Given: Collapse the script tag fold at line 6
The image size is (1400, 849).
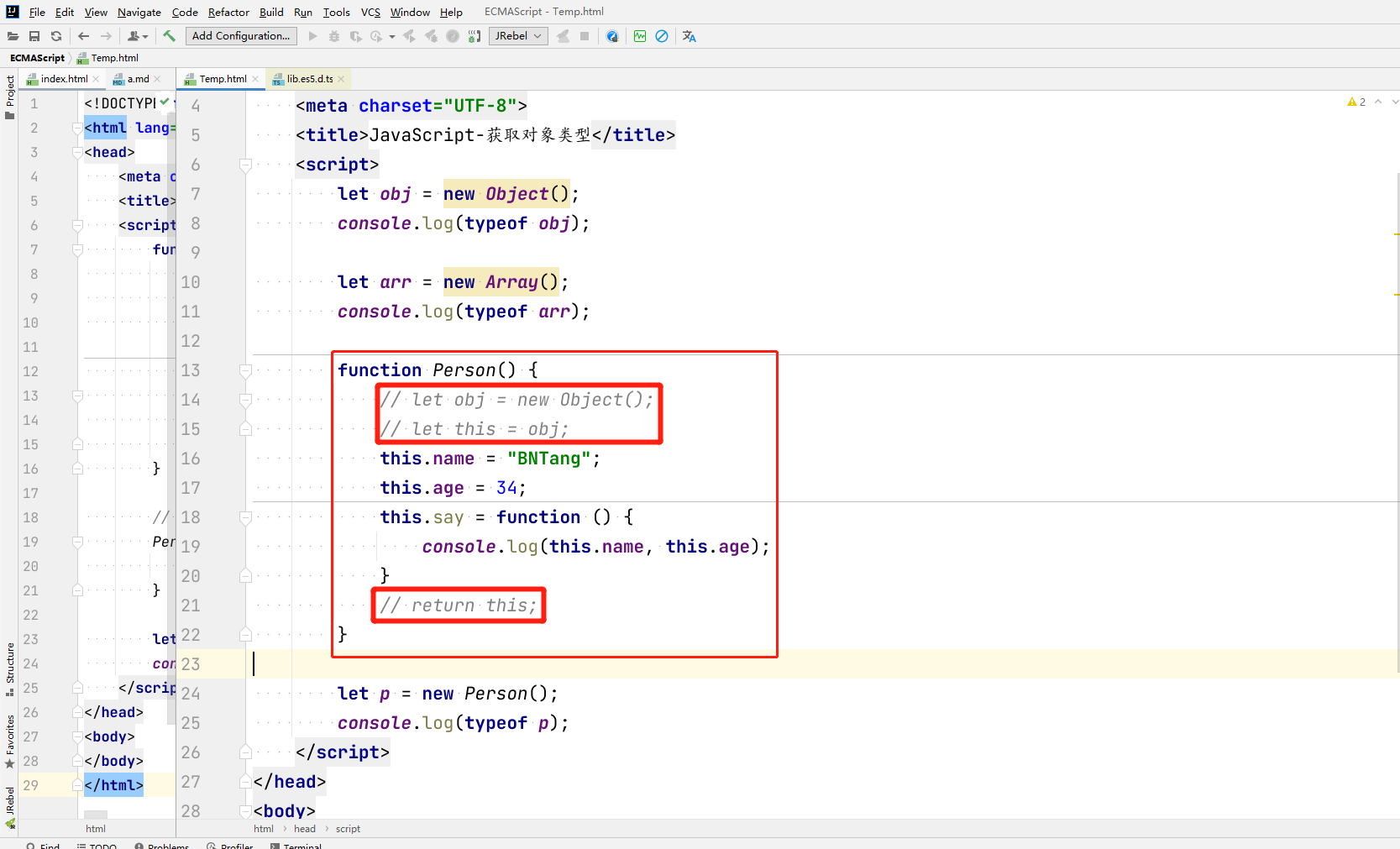Looking at the screenshot, I should (245, 165).
